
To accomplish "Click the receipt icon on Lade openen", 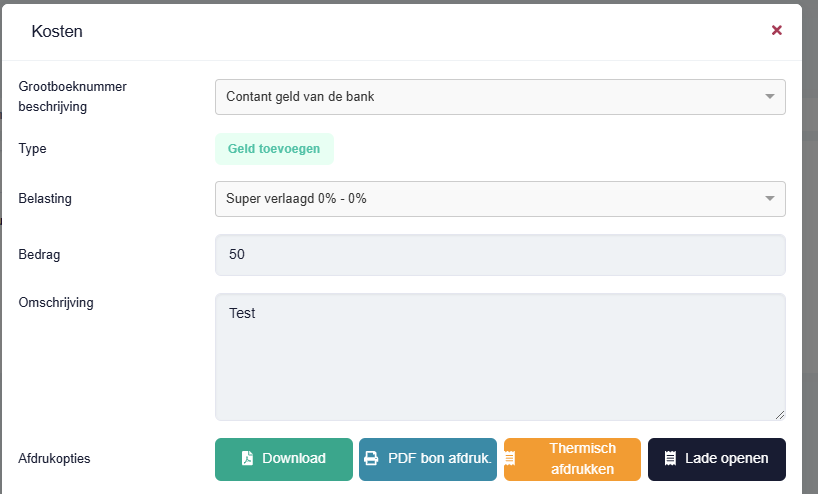I will pos(670,459).
